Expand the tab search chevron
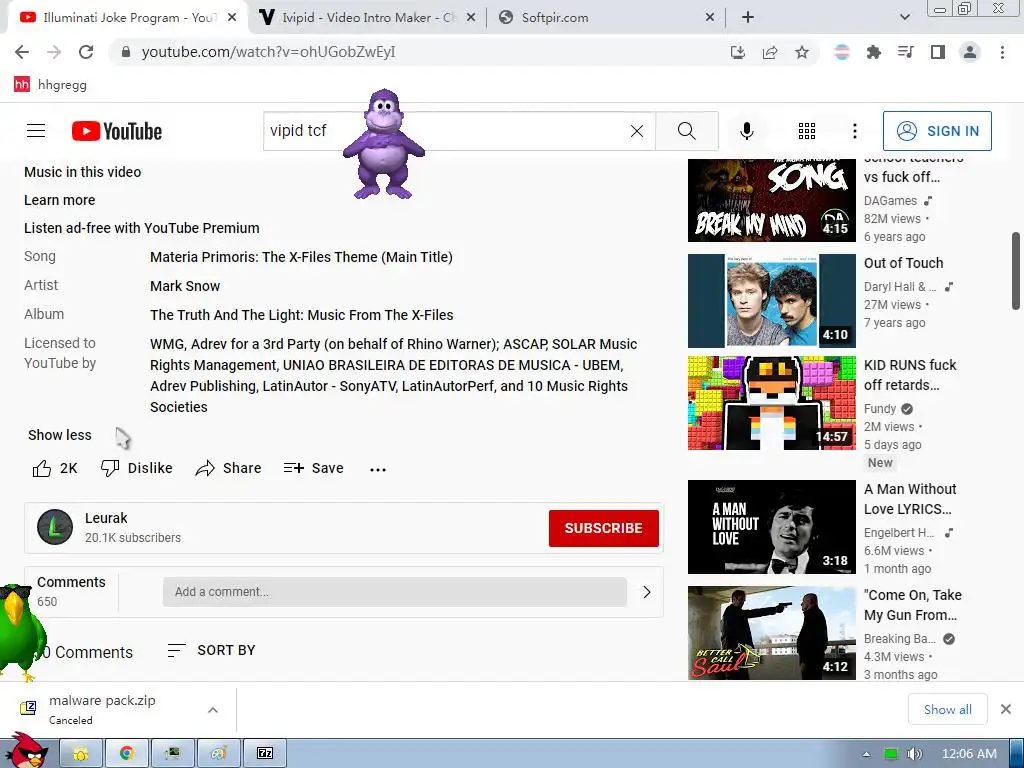The image size is (1024, 768). click(904, 18)
